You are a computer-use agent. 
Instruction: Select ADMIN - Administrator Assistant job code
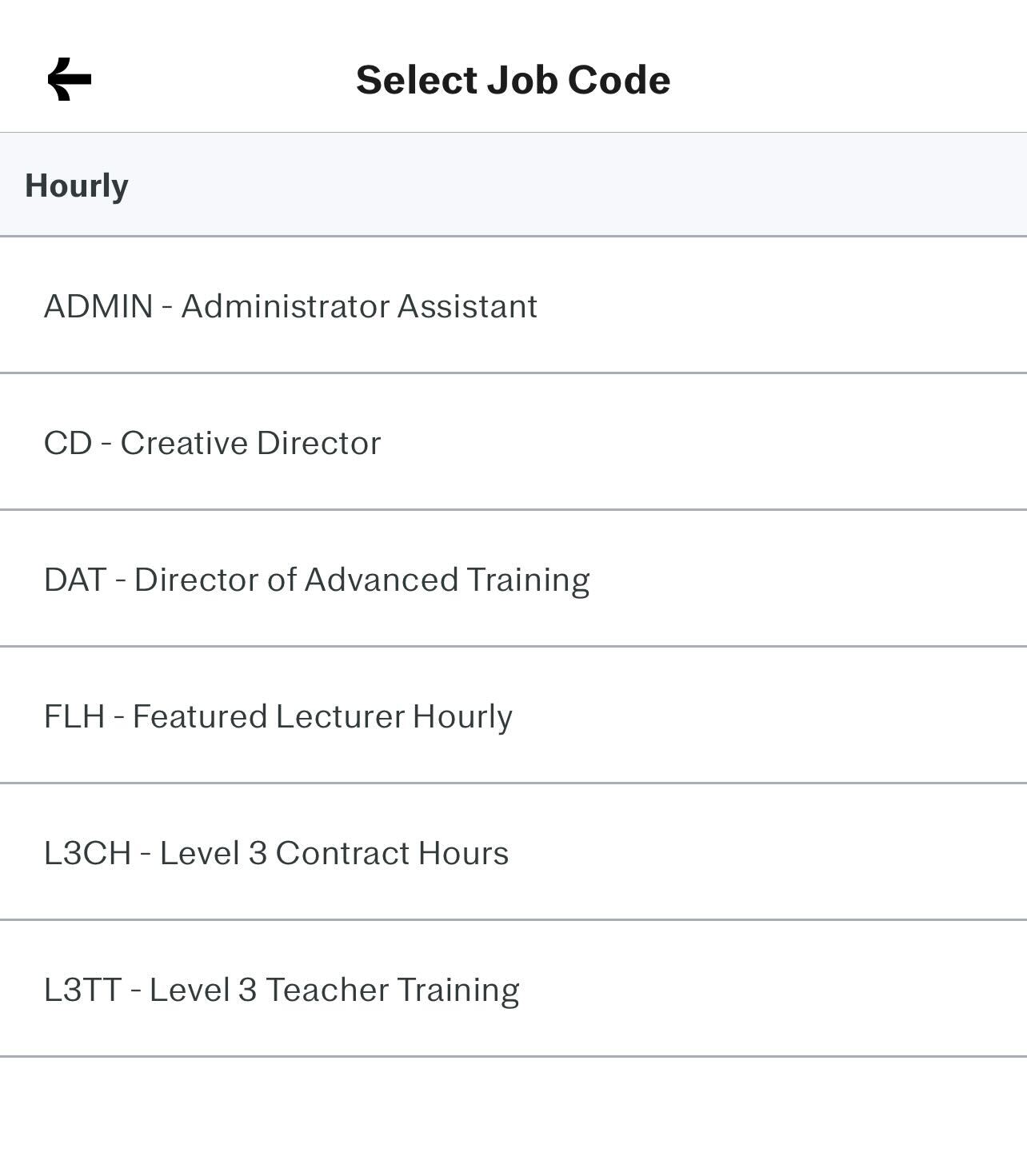[513, 305]
